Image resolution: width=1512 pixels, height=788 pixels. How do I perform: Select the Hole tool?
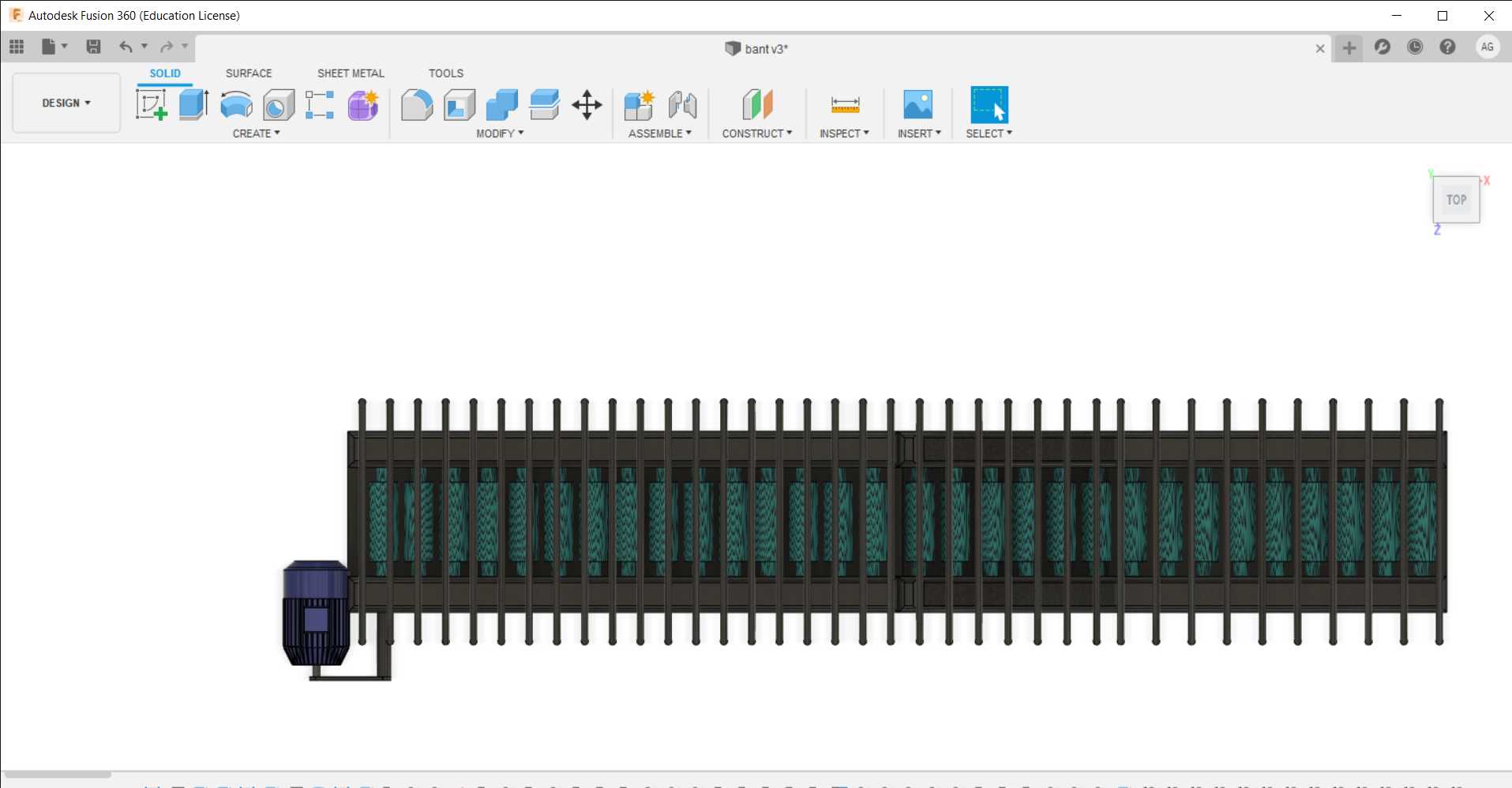279,104
